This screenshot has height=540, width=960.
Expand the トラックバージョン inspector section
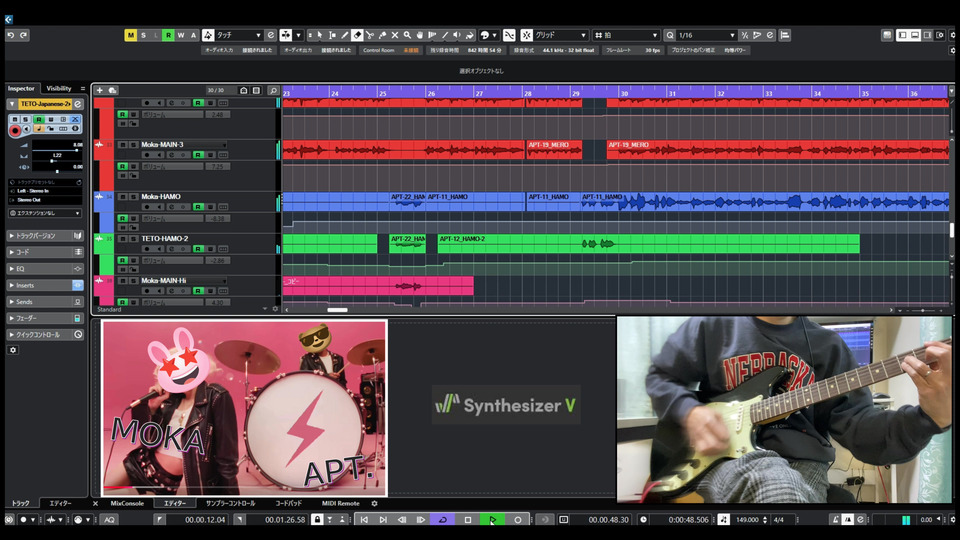(x=45, y=236)
